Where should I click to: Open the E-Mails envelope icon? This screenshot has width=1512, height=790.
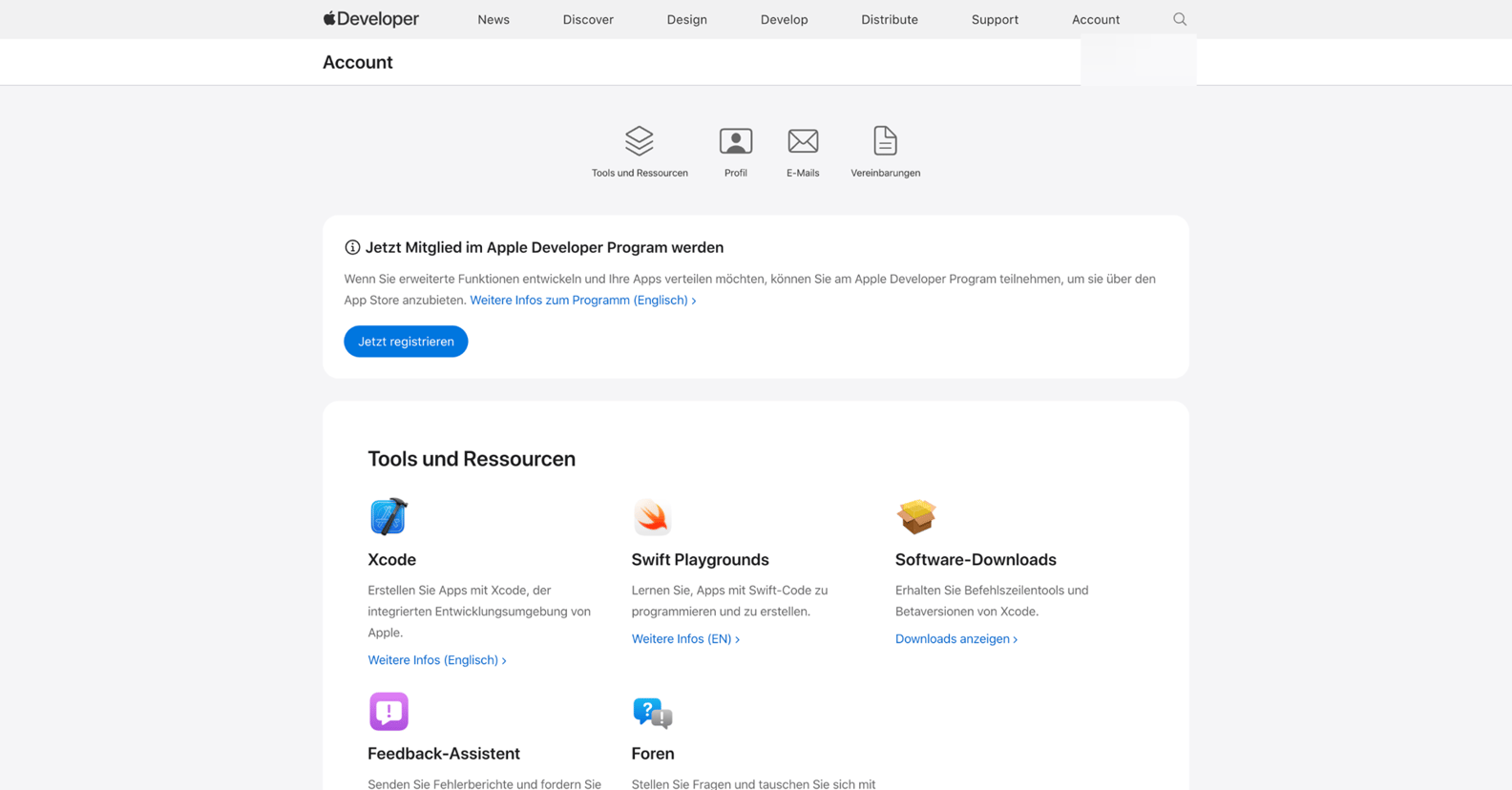click(x=803, y=141)
